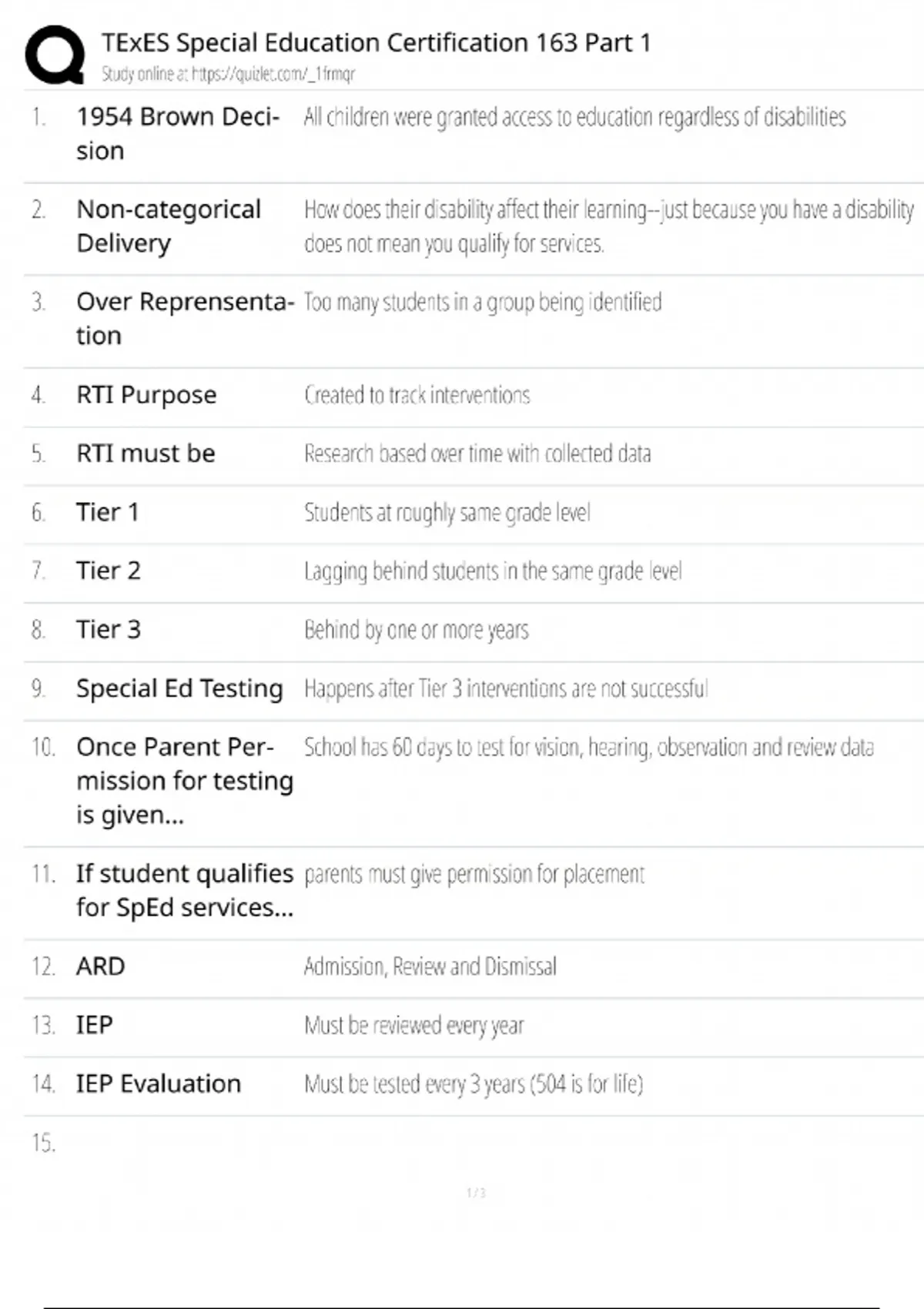The height and width of the screenshot is (1309, 924).
Task: Click the Tier 2 term
Action: (x=108, y=571)
